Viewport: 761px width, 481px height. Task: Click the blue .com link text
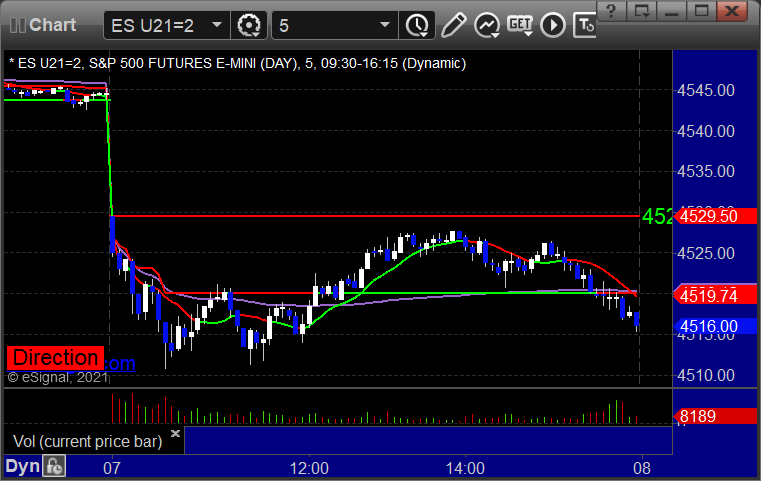coord(120,363)
